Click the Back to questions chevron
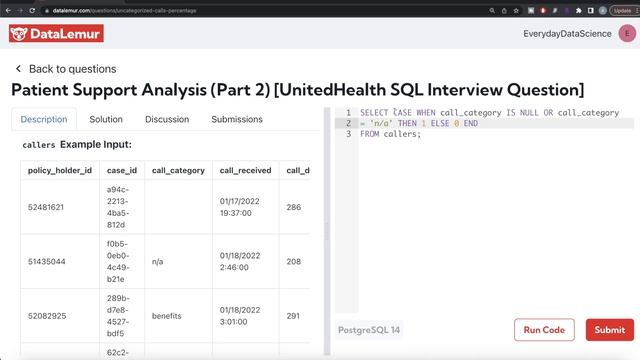Screen dimensions: 640x360 [18, 69]
